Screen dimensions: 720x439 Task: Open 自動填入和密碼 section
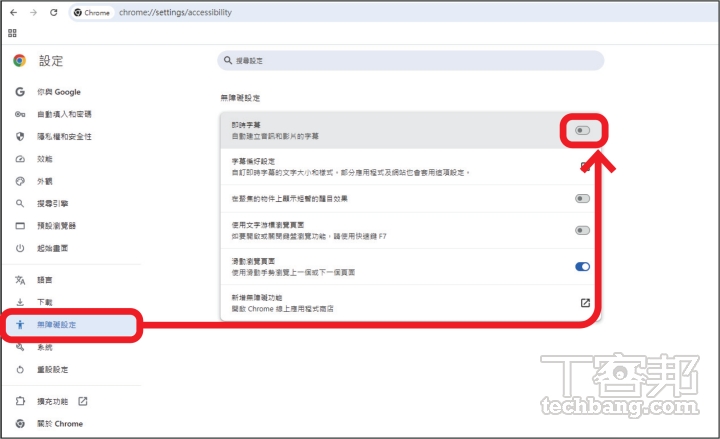[x=64, y=114]
